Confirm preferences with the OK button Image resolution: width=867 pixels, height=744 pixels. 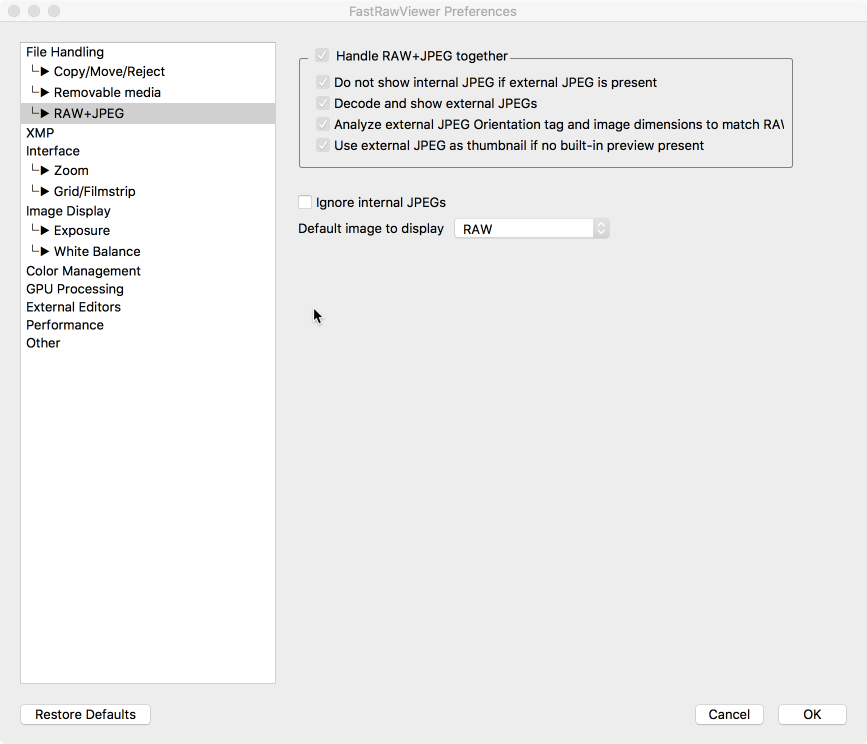[811, 714]
